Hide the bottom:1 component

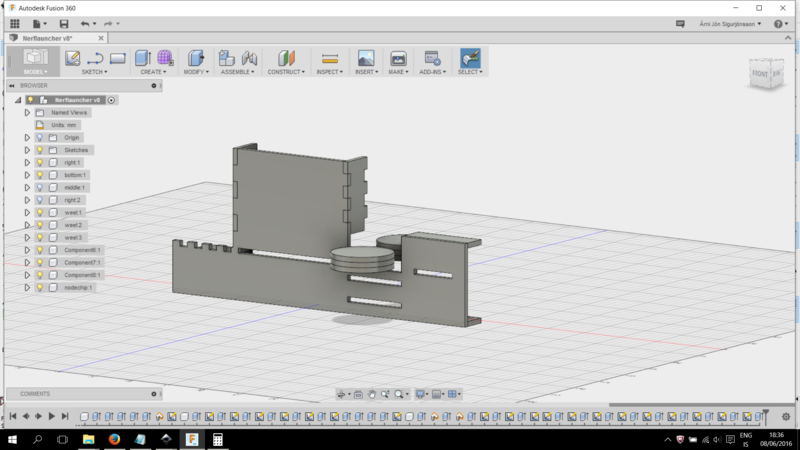(x=40, y=175)
